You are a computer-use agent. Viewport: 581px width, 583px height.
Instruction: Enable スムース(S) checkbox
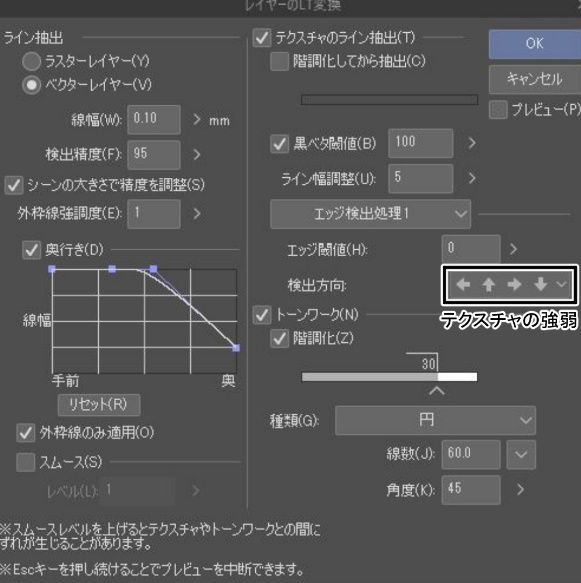26,462
